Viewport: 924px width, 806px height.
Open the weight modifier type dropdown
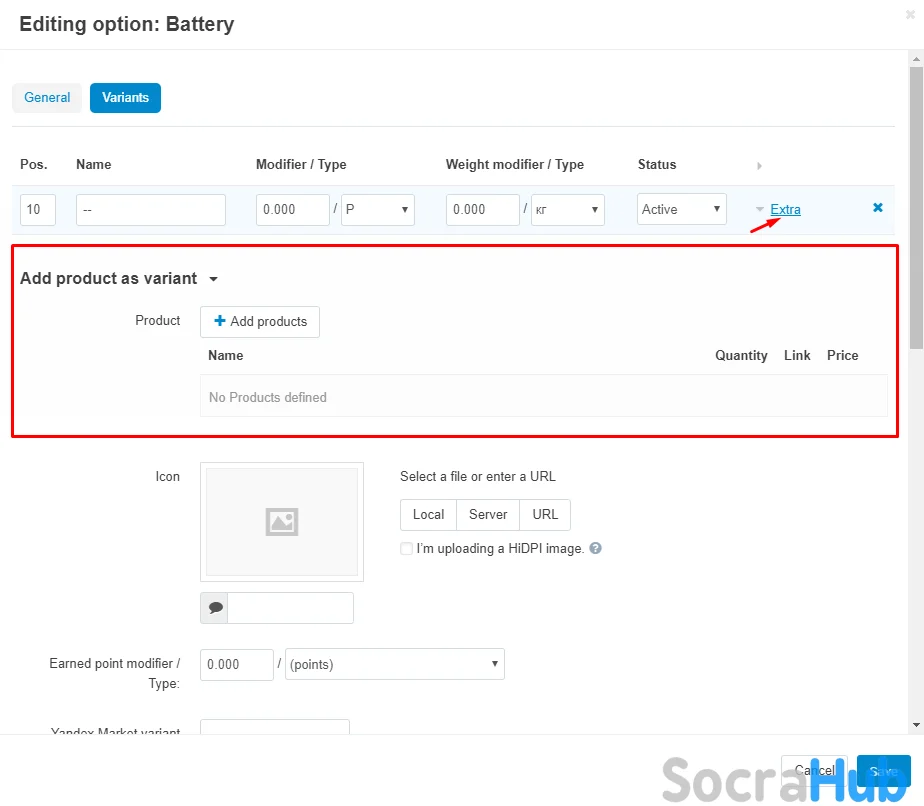point(567,209)
